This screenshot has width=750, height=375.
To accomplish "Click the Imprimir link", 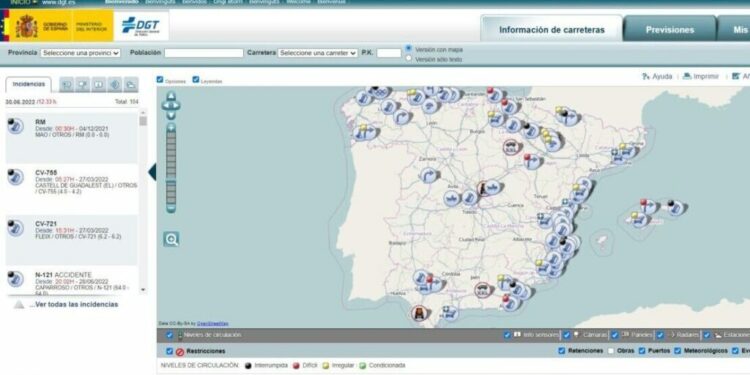I will click(x=706, y=77).
